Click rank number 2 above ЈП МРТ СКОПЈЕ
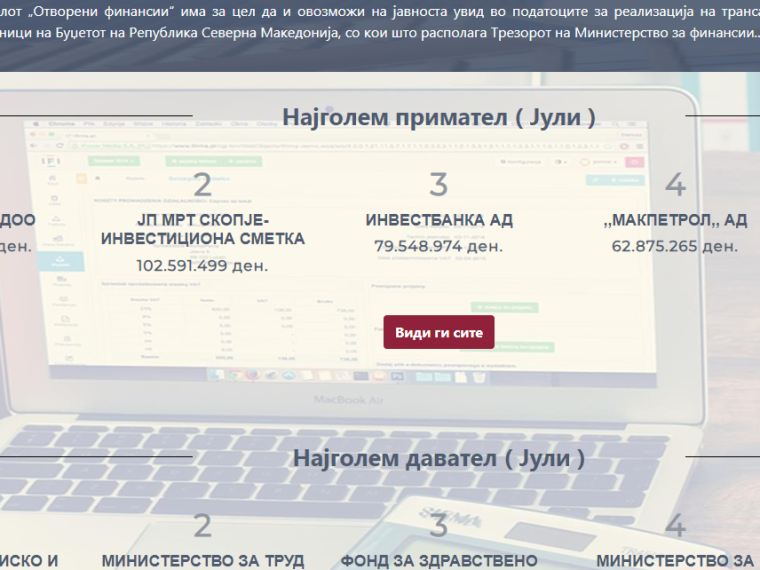 pyautogui.click(x=203, y=185)
